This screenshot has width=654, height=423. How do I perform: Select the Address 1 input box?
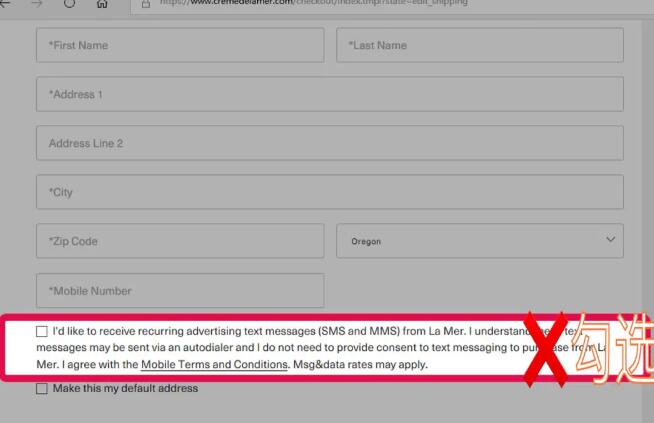coord(330,94)
